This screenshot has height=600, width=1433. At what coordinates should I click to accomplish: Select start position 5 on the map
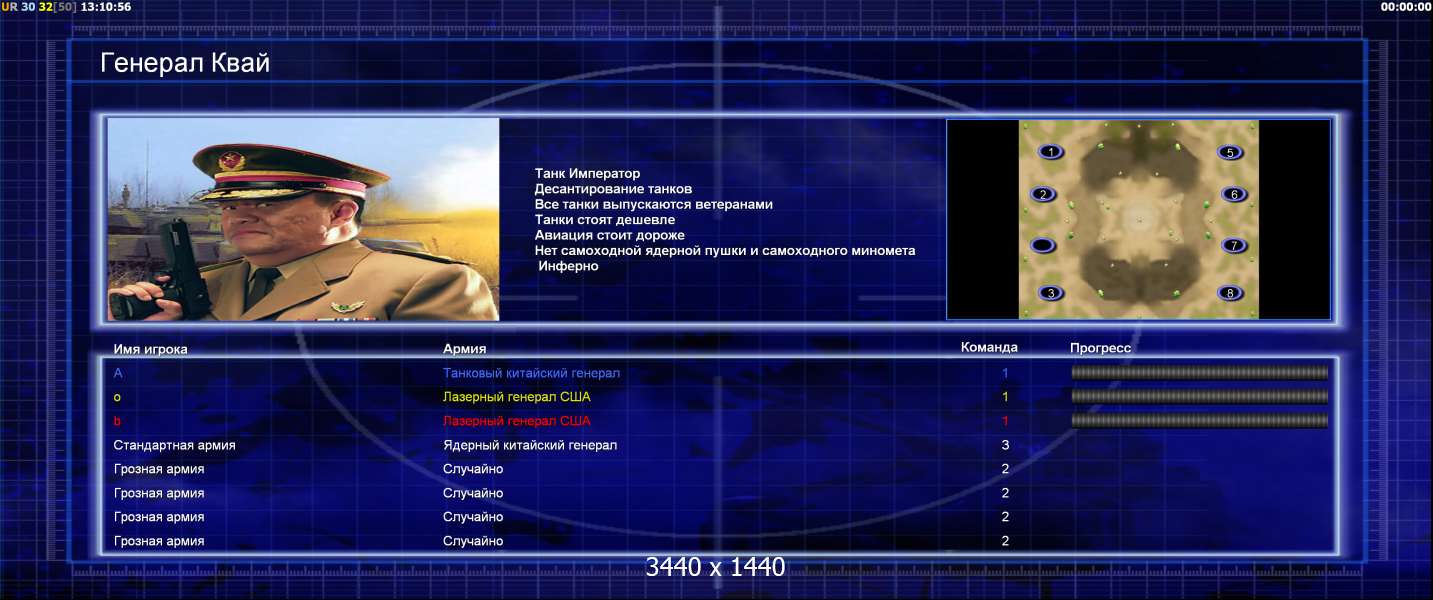point(1230,152)
